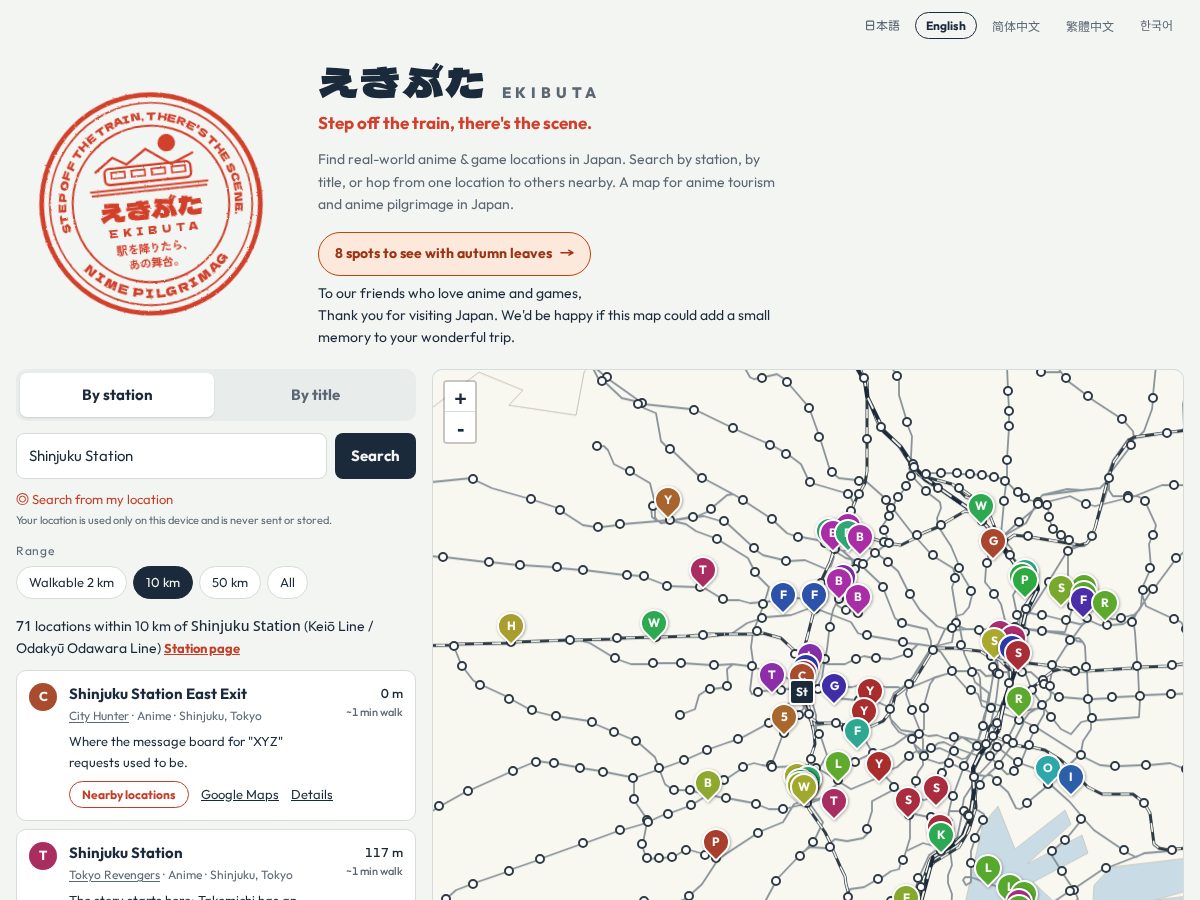This screenshot has width=1200, height=900.
Task: Open the purple F map marker
Action: click(x=1082, y=600)
